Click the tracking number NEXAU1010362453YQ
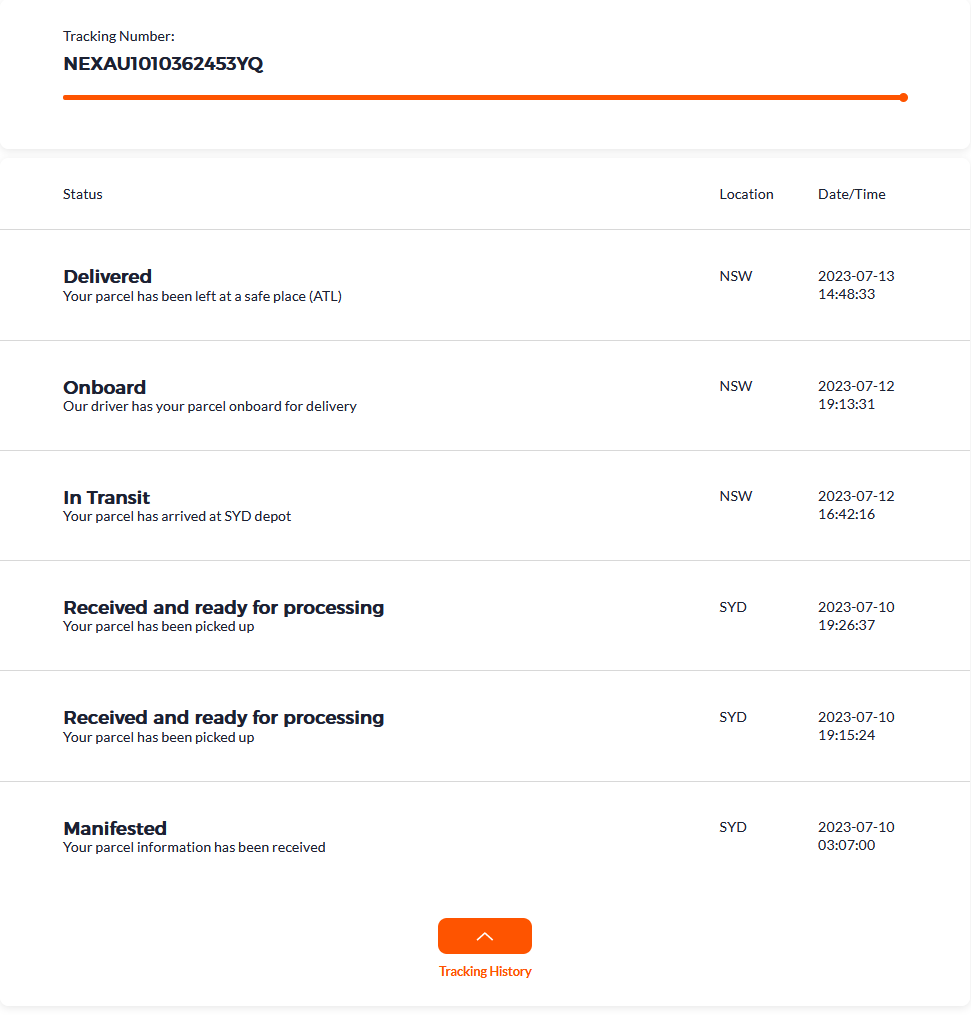This screenshot has width=971, height=1036. (163, 64)
